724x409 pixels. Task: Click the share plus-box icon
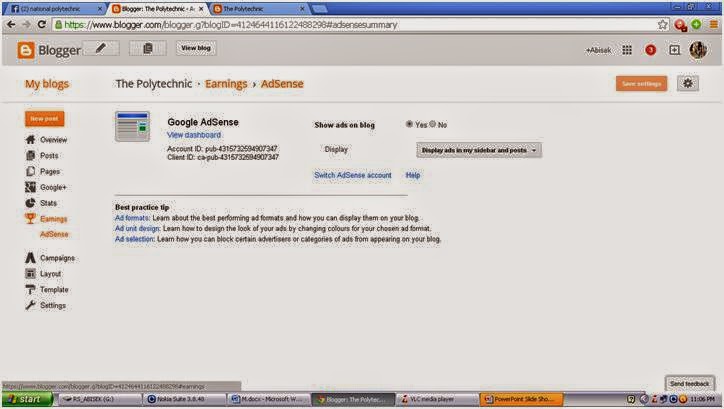point(675,50)
